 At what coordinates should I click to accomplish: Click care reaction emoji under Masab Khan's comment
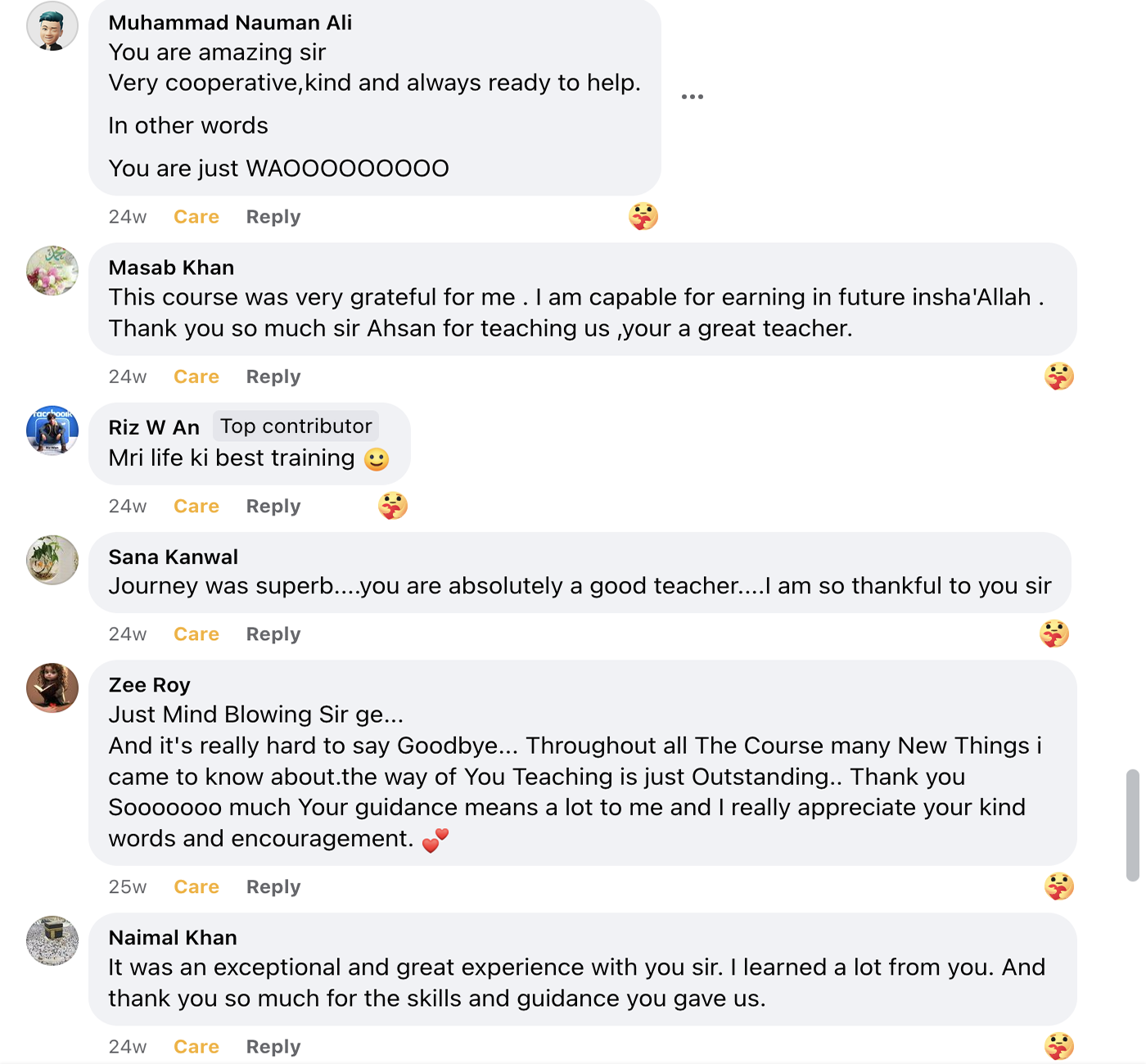click(1058, 376)
